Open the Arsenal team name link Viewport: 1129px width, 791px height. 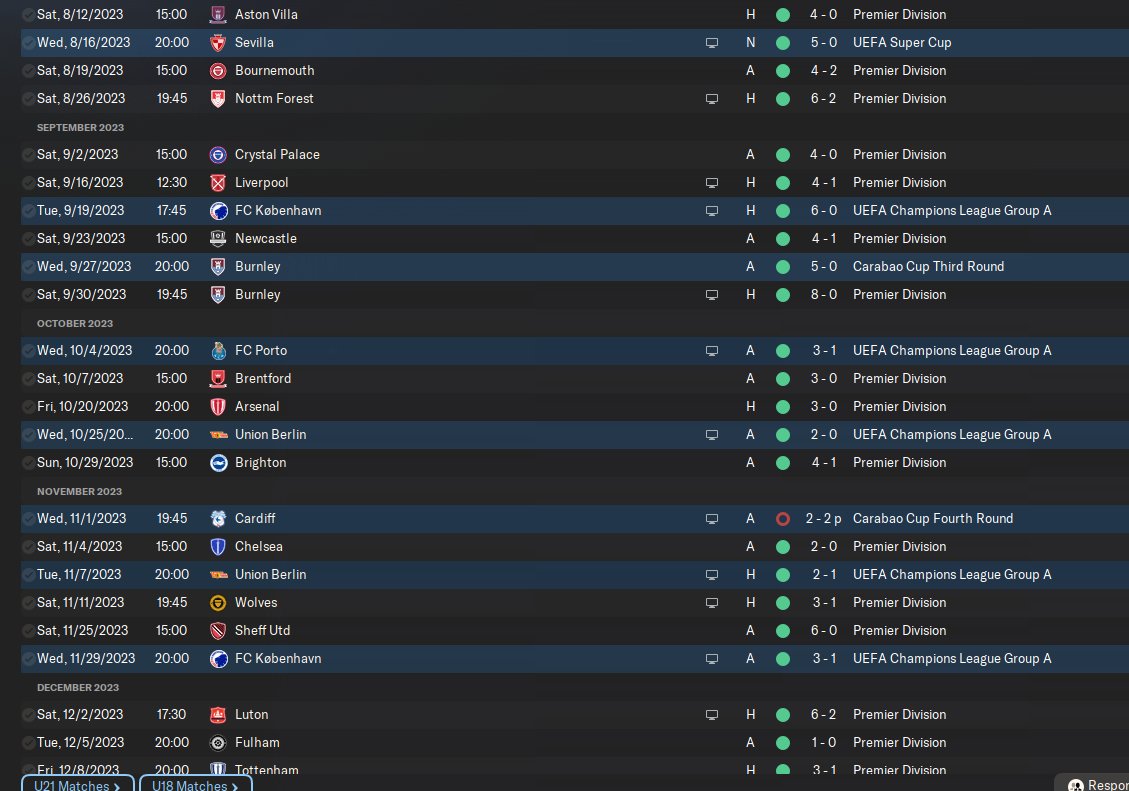[257, 407]
